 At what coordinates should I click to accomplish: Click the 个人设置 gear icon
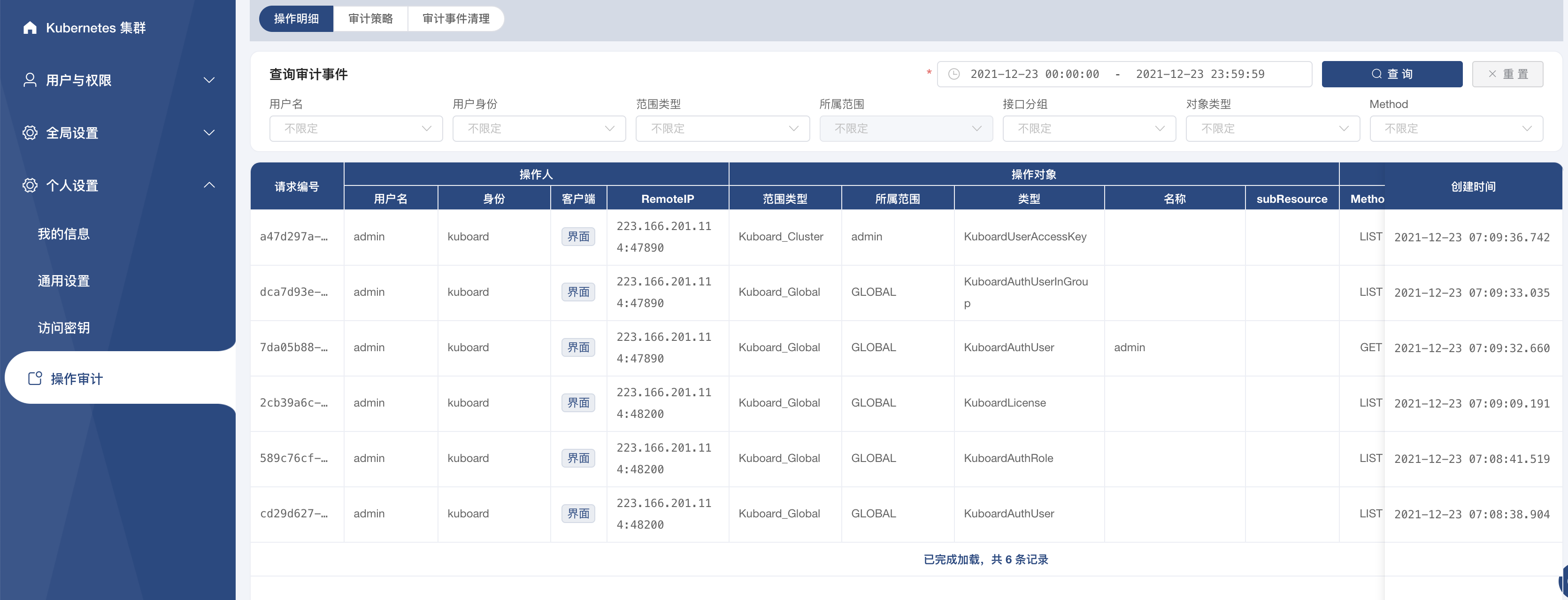(30, 185)
